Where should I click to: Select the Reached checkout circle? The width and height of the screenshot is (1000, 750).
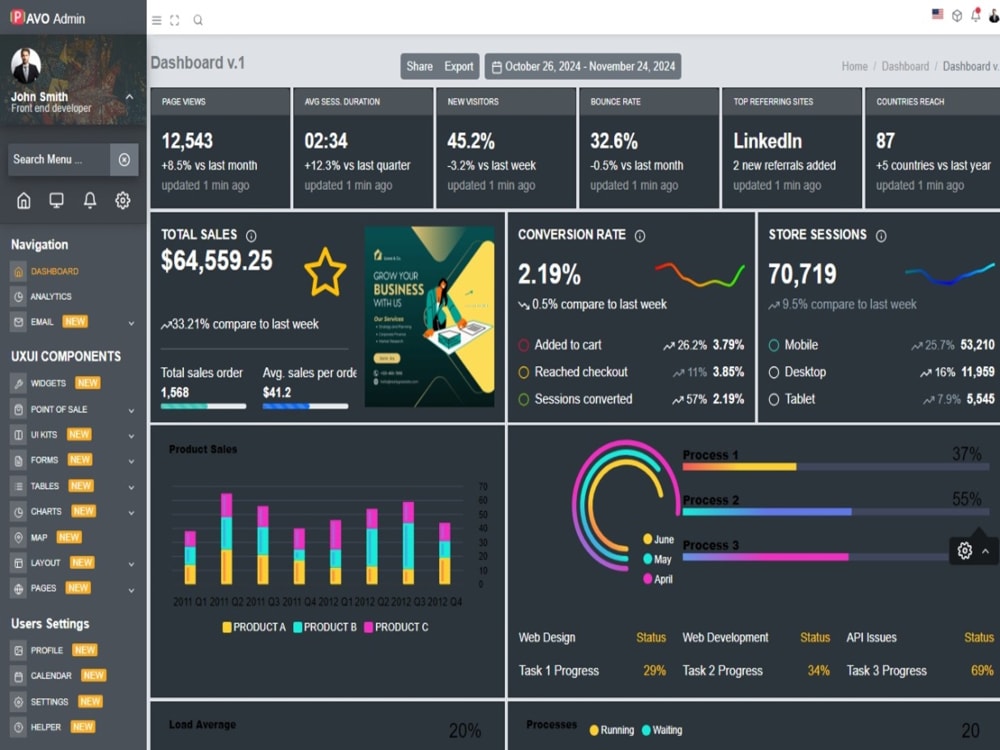524,372
